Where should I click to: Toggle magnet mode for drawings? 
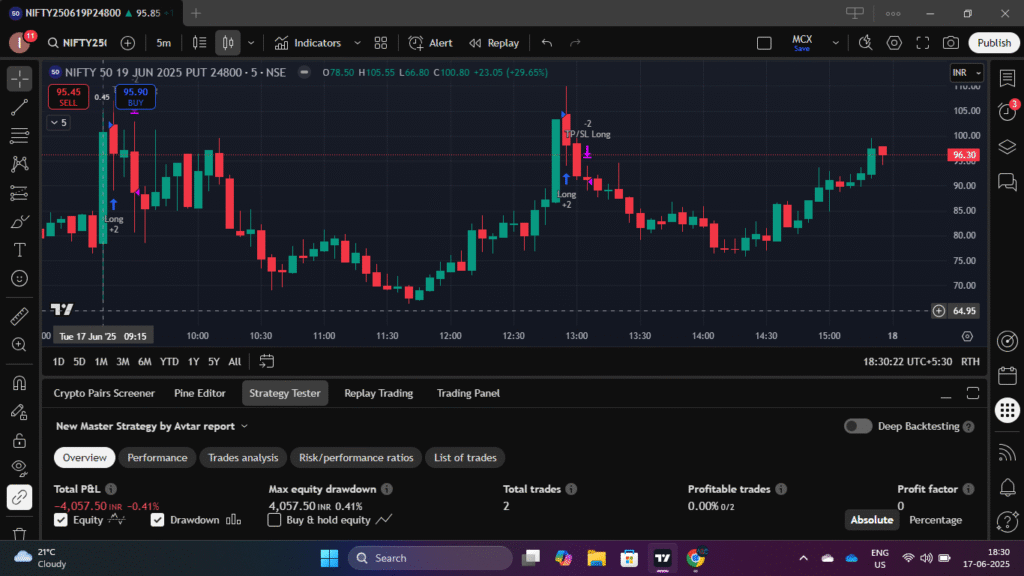point(20,383)
